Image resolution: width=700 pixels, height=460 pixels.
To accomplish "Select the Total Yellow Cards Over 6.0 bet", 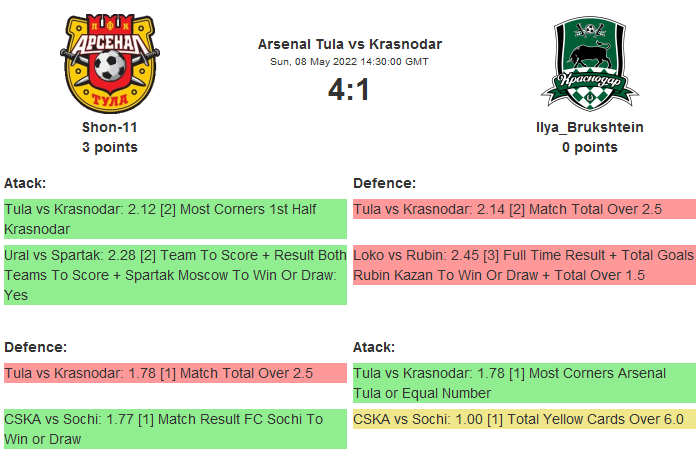I will (x=523, y=419).
